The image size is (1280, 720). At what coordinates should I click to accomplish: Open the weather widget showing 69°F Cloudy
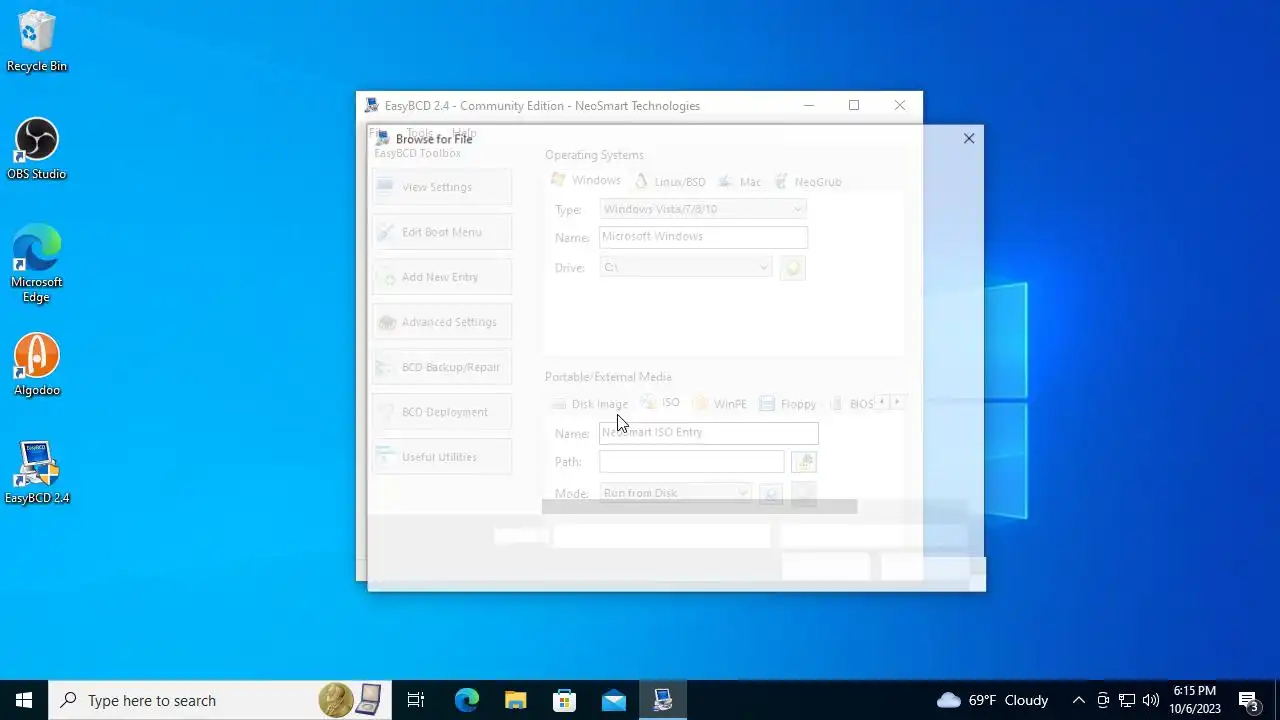[993, 700]
